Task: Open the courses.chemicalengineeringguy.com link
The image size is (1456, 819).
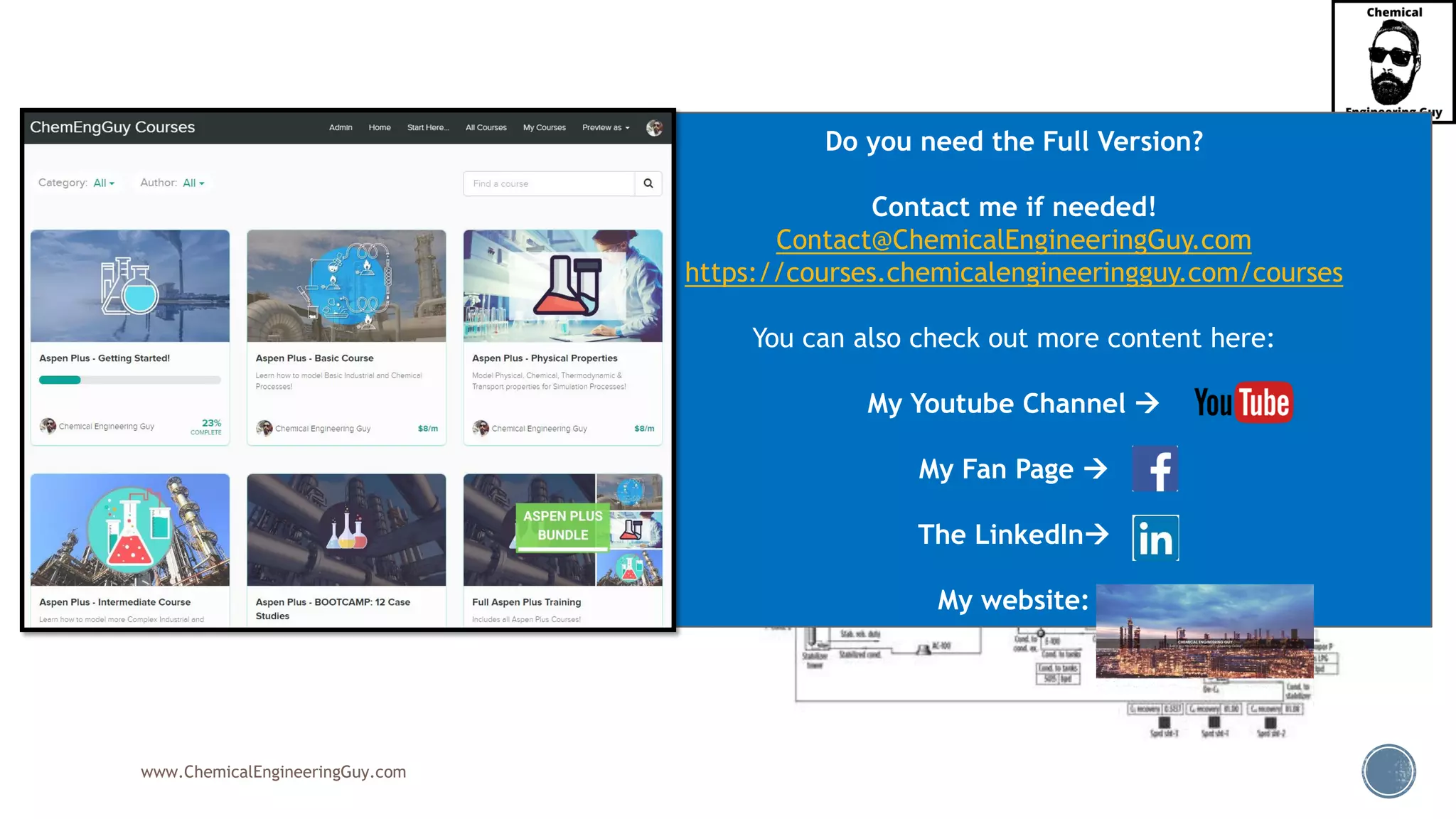Action: [x=1014, y=273]
